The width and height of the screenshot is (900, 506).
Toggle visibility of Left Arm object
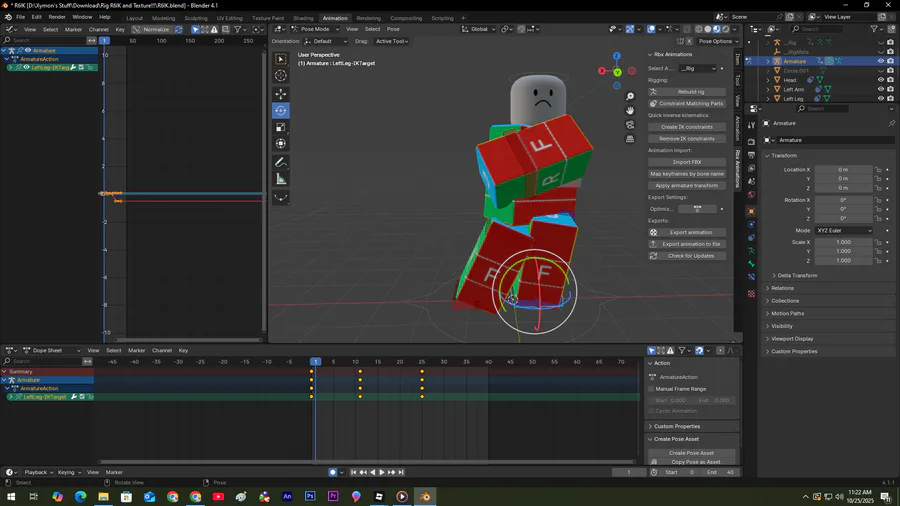880,89
